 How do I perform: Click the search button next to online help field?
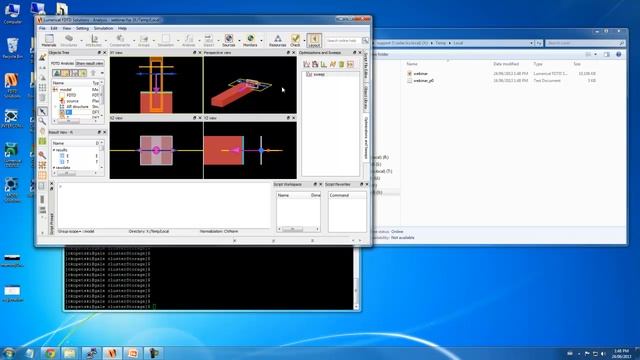pyautogui.click(x=365, y=40)
